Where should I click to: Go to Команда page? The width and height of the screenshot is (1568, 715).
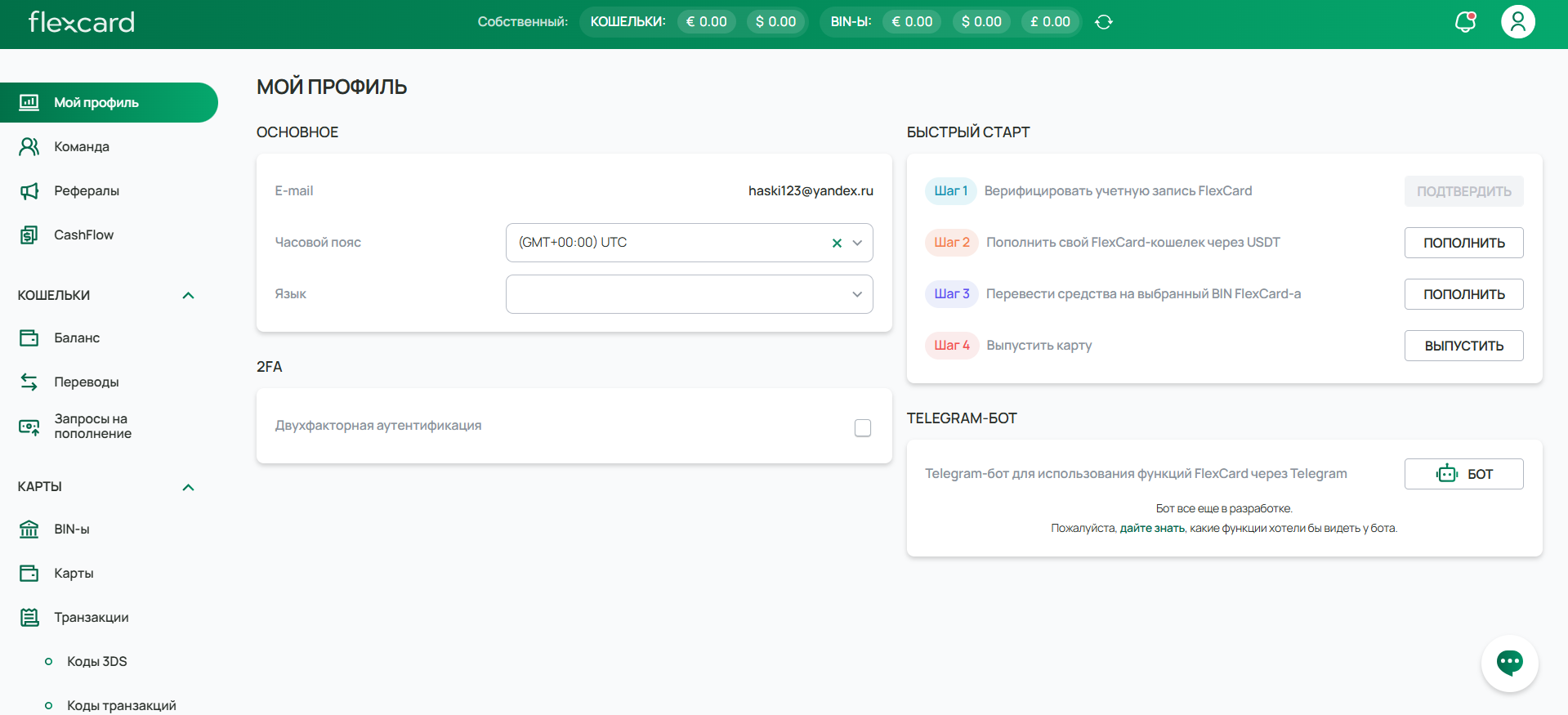point(82,146)
